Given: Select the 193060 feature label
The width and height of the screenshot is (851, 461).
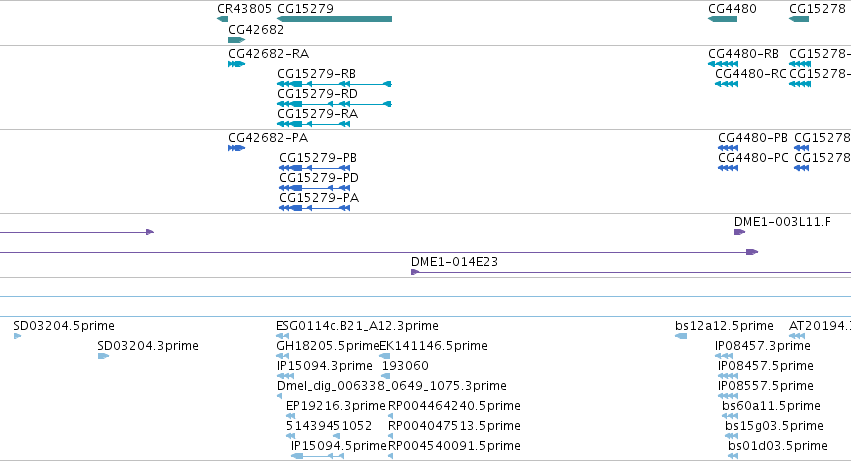Looking at the screenshot, I should [x=405, y=367].
